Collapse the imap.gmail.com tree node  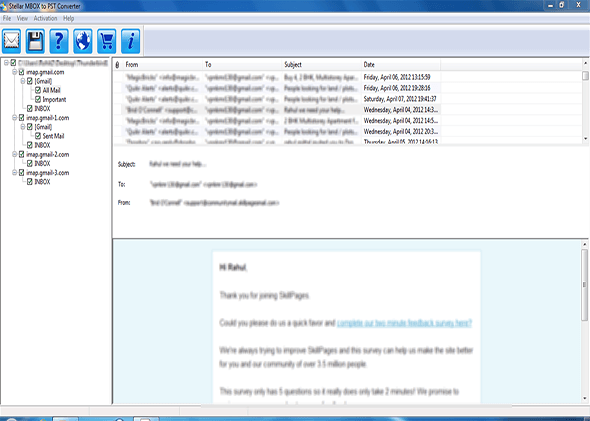pyautogui.click(x=15, y=72)
